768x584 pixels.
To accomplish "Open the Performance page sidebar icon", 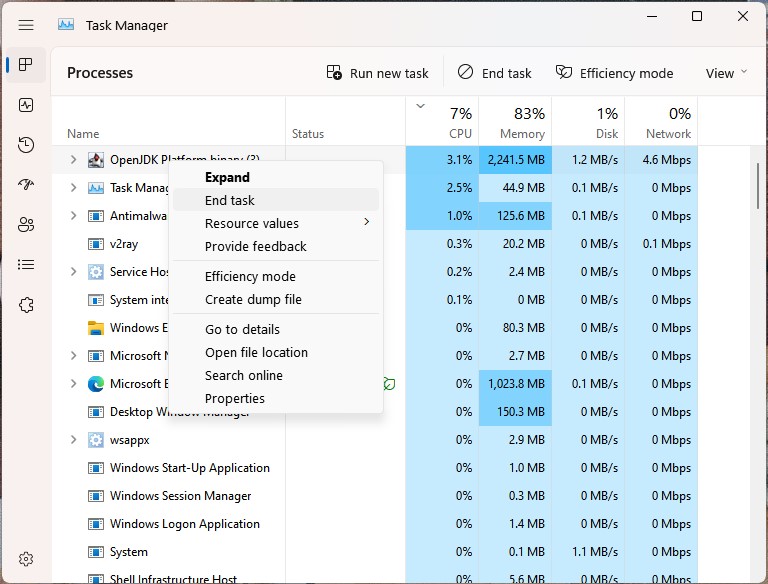I will tap(26, 105).
